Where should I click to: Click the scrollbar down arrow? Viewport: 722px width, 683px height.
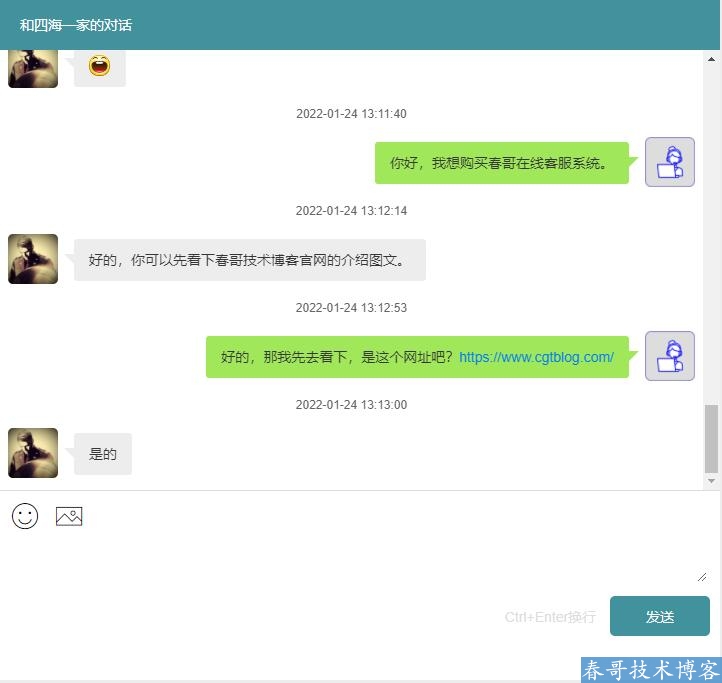711,481
